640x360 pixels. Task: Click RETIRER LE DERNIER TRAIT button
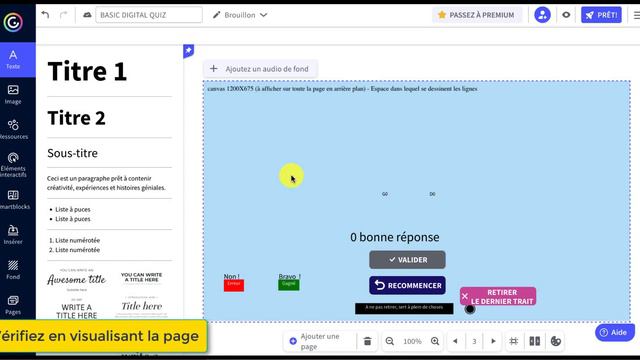(498, 296)
